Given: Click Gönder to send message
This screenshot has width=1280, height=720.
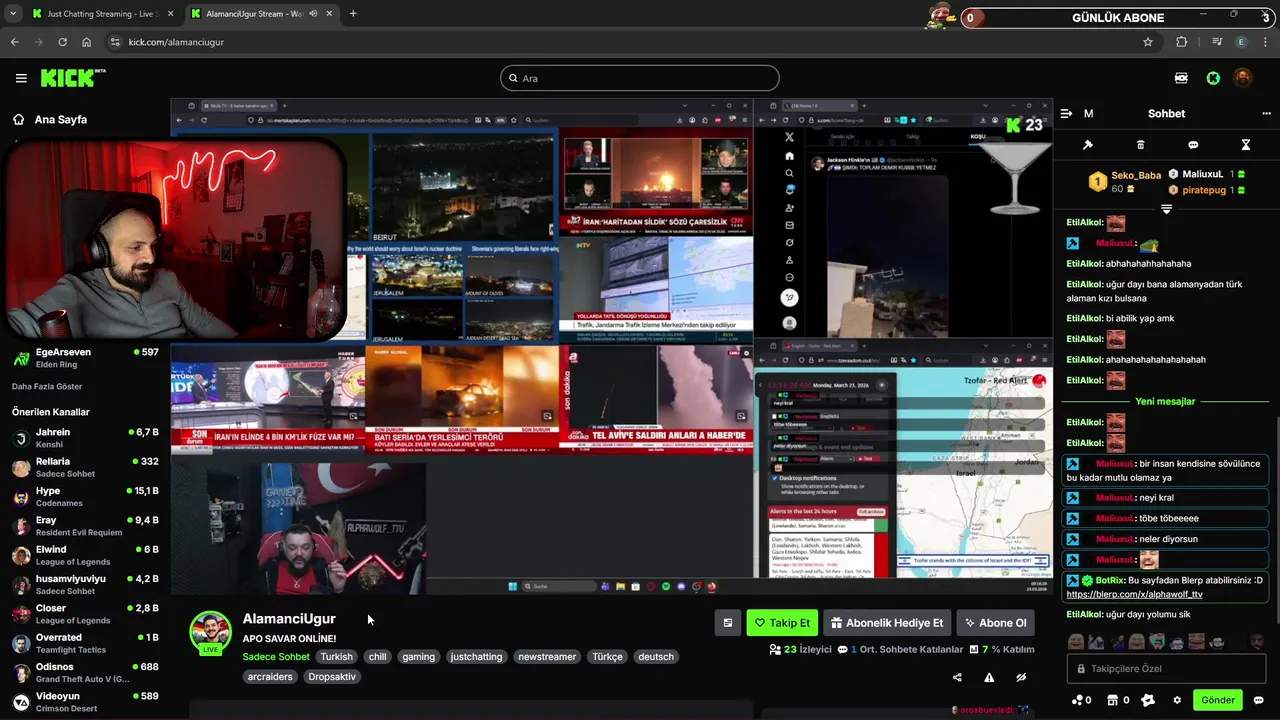Looking at the screenshot, I should tap(1218, 700).
